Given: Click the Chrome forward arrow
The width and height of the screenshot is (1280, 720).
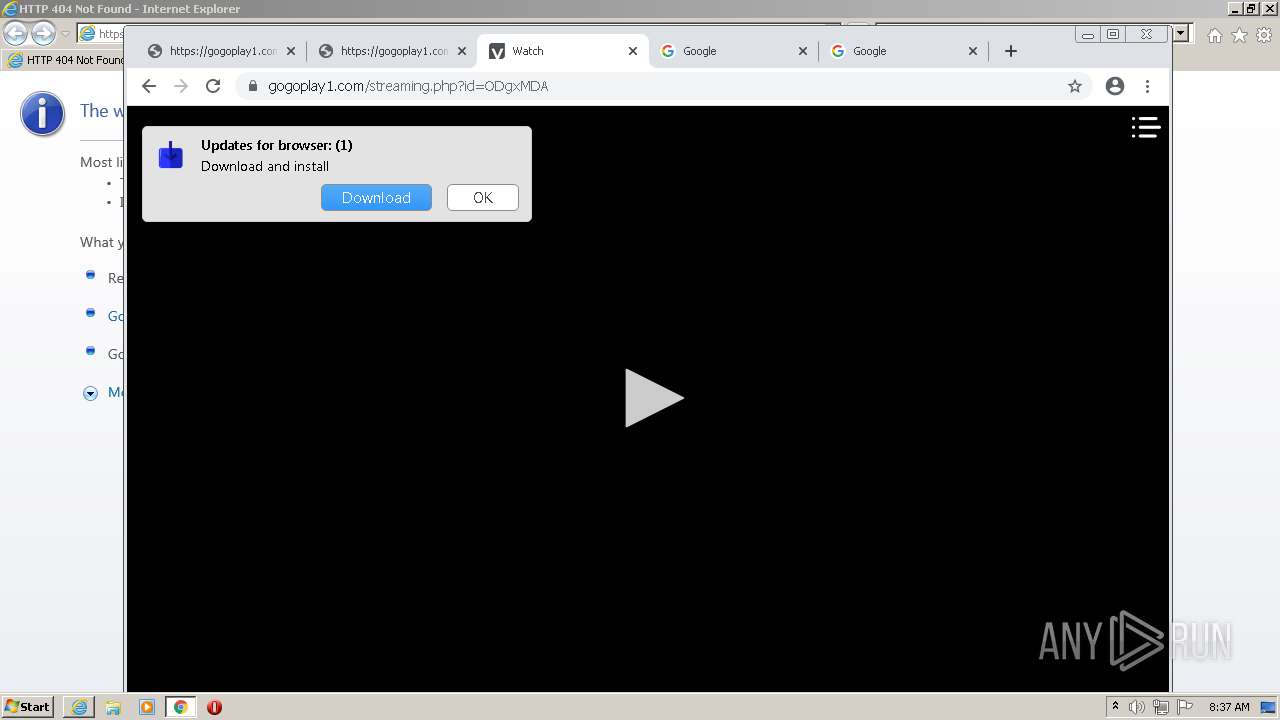Looking at the screenshot, I should point(181,86).
